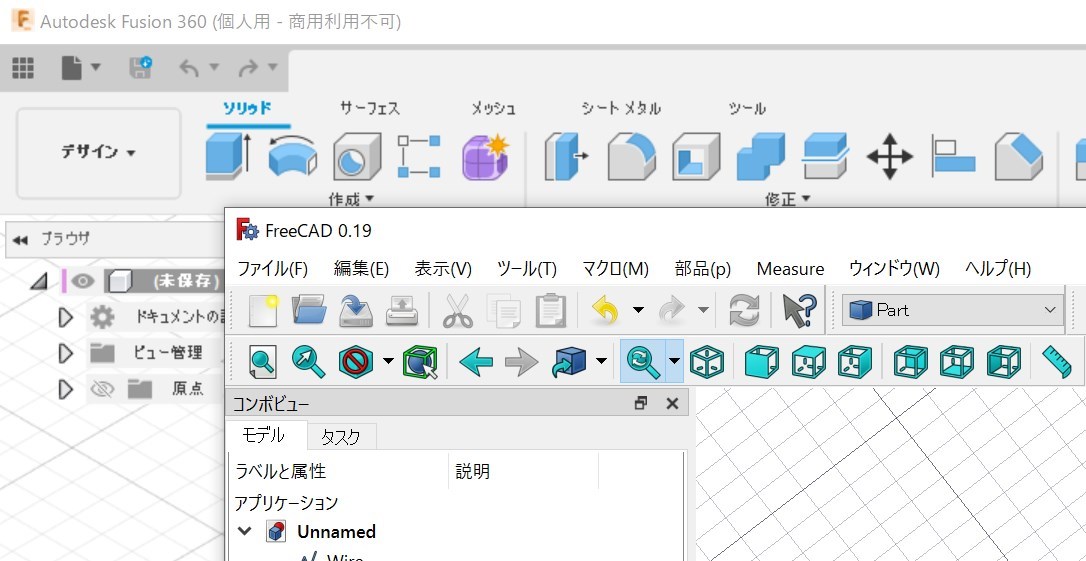
Task: Open the デザイン workspace dropdown
Action: 98,152
